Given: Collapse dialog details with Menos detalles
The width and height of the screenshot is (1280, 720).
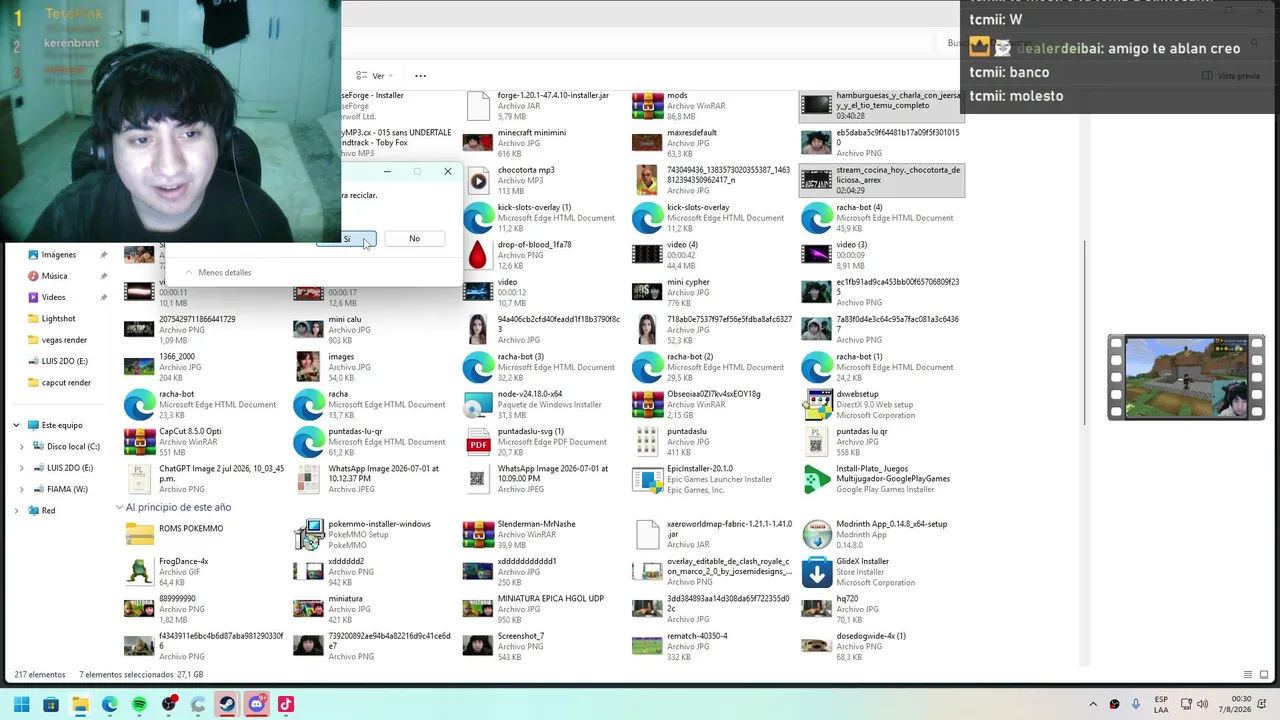Looking at the screenshot, I should [217, 272].
